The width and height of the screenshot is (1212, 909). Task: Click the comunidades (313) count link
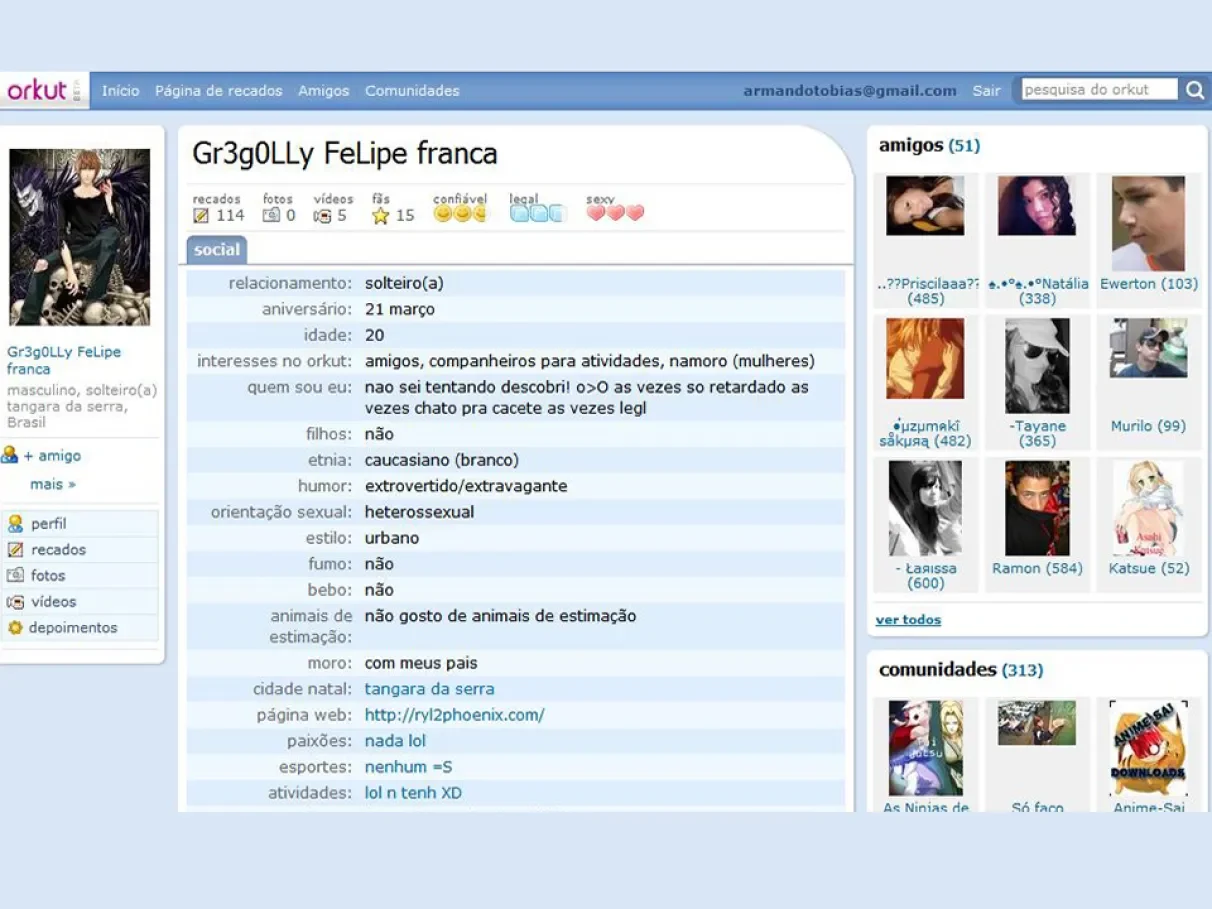1022,669
